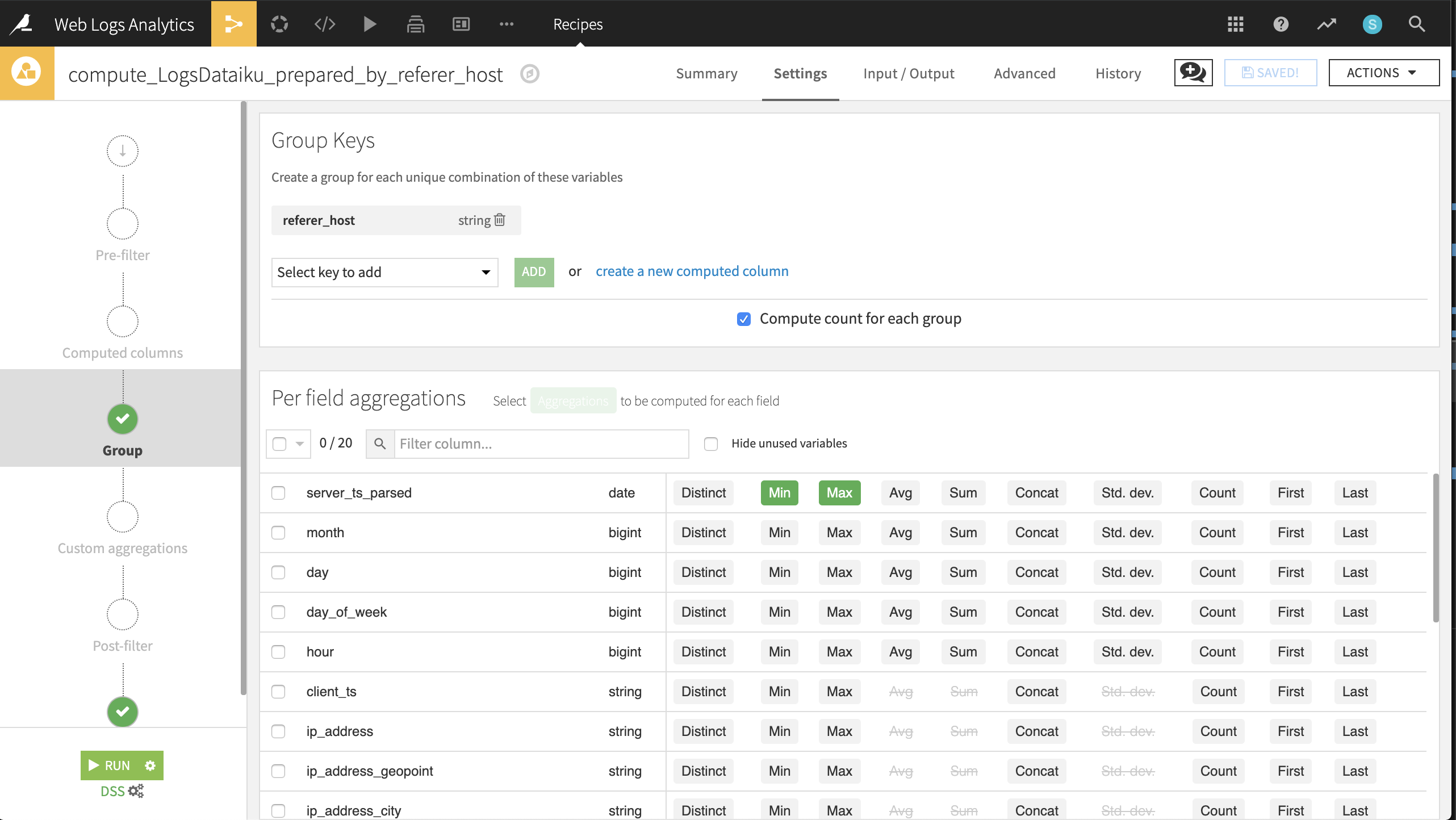Expand the ACTIONS dropdown menu

pyautogui.click(x=1383, y=73)
